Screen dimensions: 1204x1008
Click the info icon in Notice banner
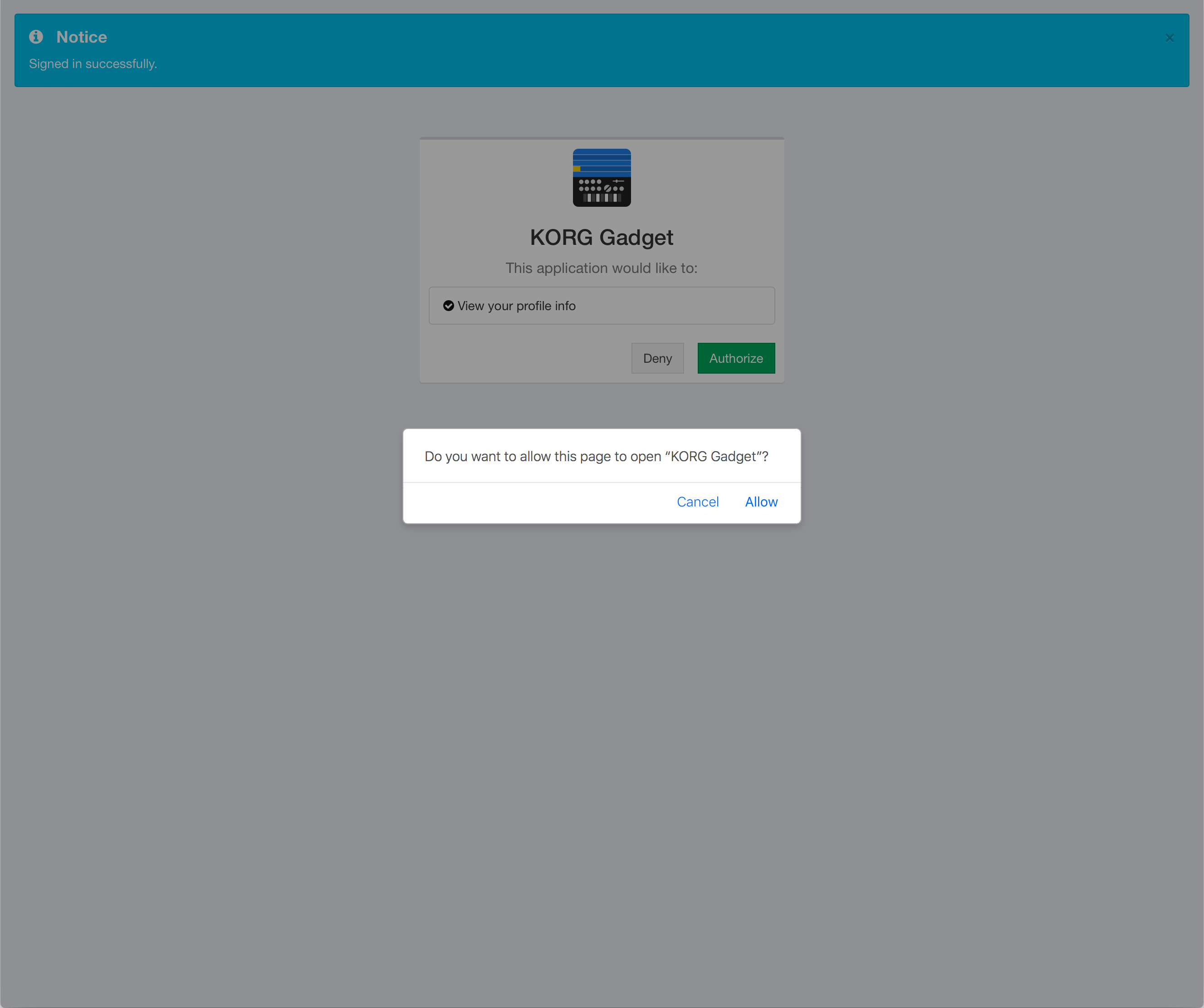pyautogui.click(x=36, y=37)
